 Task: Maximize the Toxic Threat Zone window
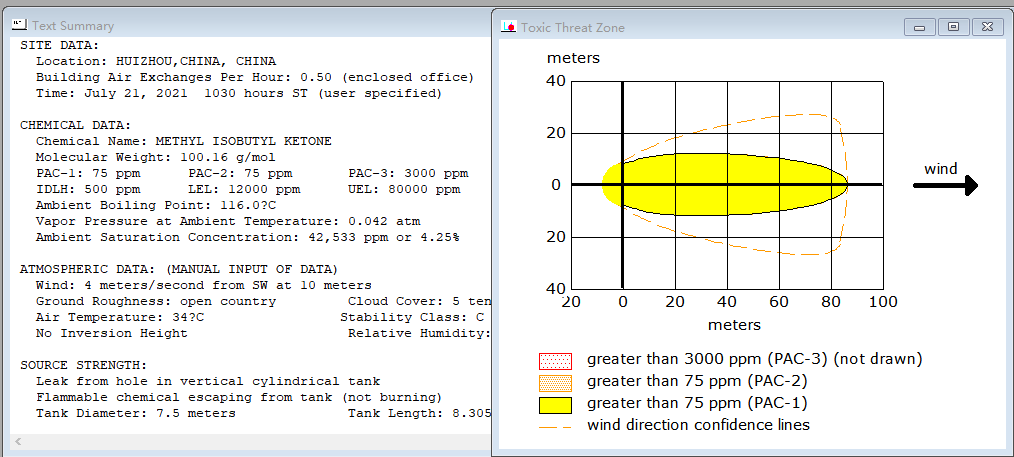pyautogui.click(x=953, y=27)
